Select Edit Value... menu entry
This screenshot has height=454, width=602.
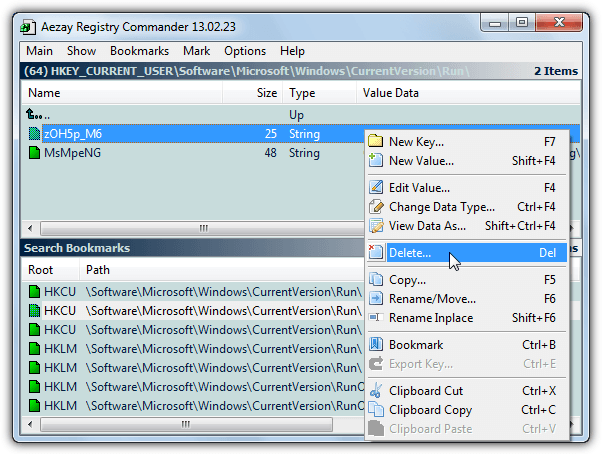point(467,188)
